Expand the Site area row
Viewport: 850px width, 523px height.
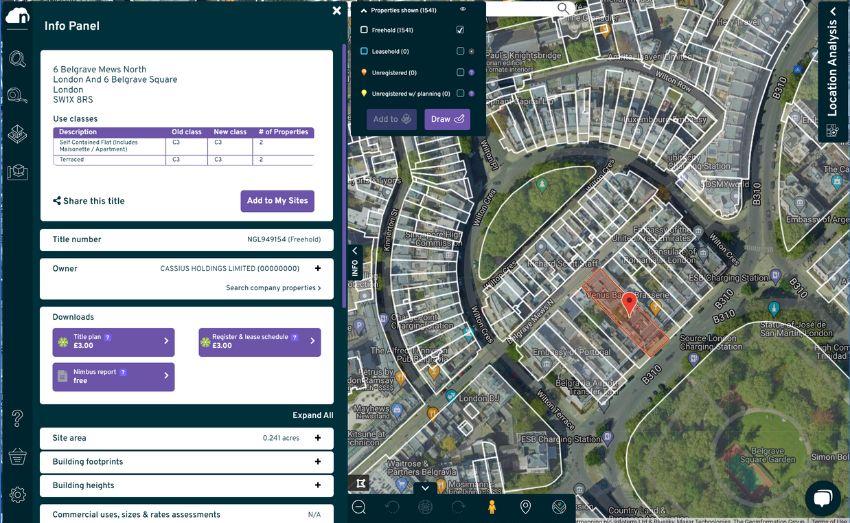186,438
